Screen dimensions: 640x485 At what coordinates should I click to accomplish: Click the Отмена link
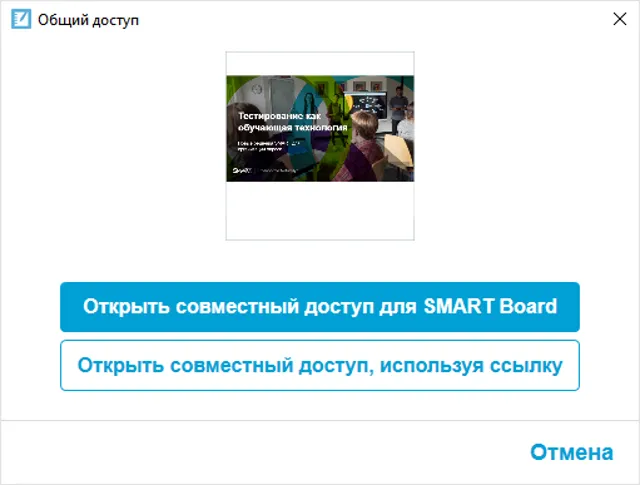point(571,452)
